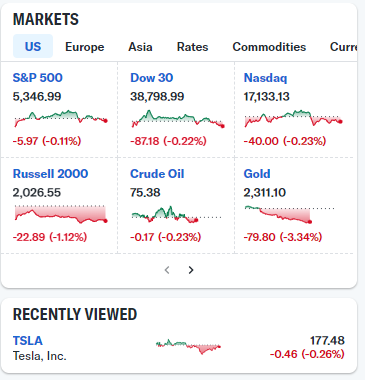The width and height of the screenshot is (365, 380).
Task: Open the partially visible Currencies tab
Action: 344,47
